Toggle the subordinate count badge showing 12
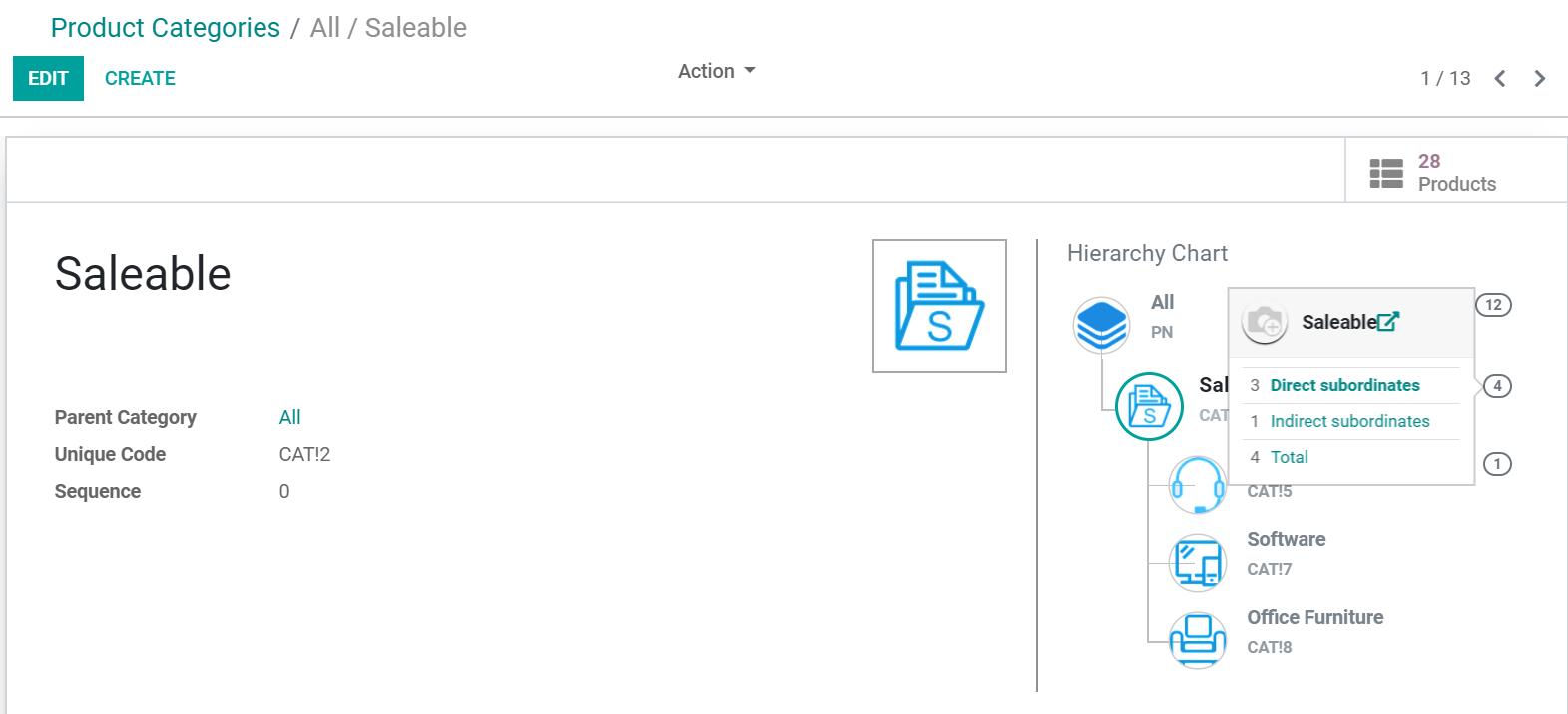Image resolution: width=1568 pixels, height=714 pixels. point(1493,305)
